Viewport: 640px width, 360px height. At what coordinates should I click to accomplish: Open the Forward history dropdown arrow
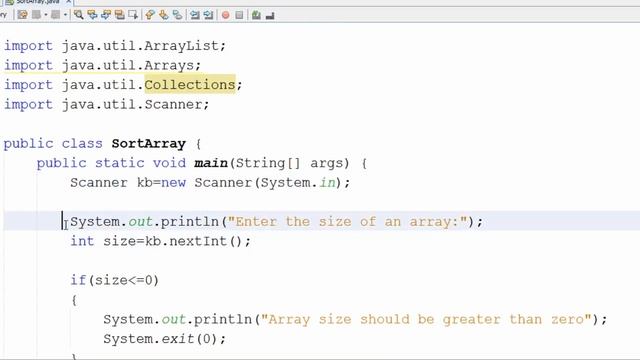point(65,15)
